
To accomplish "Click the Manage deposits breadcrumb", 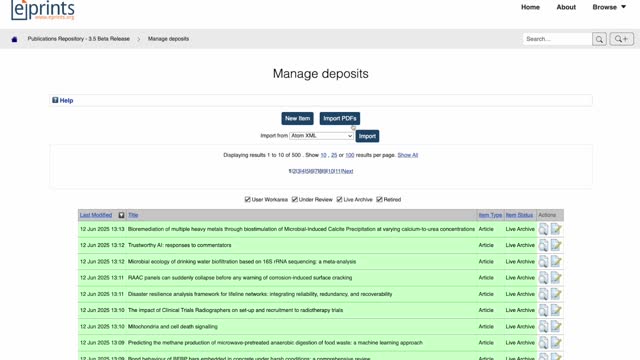I will [168, 39].
